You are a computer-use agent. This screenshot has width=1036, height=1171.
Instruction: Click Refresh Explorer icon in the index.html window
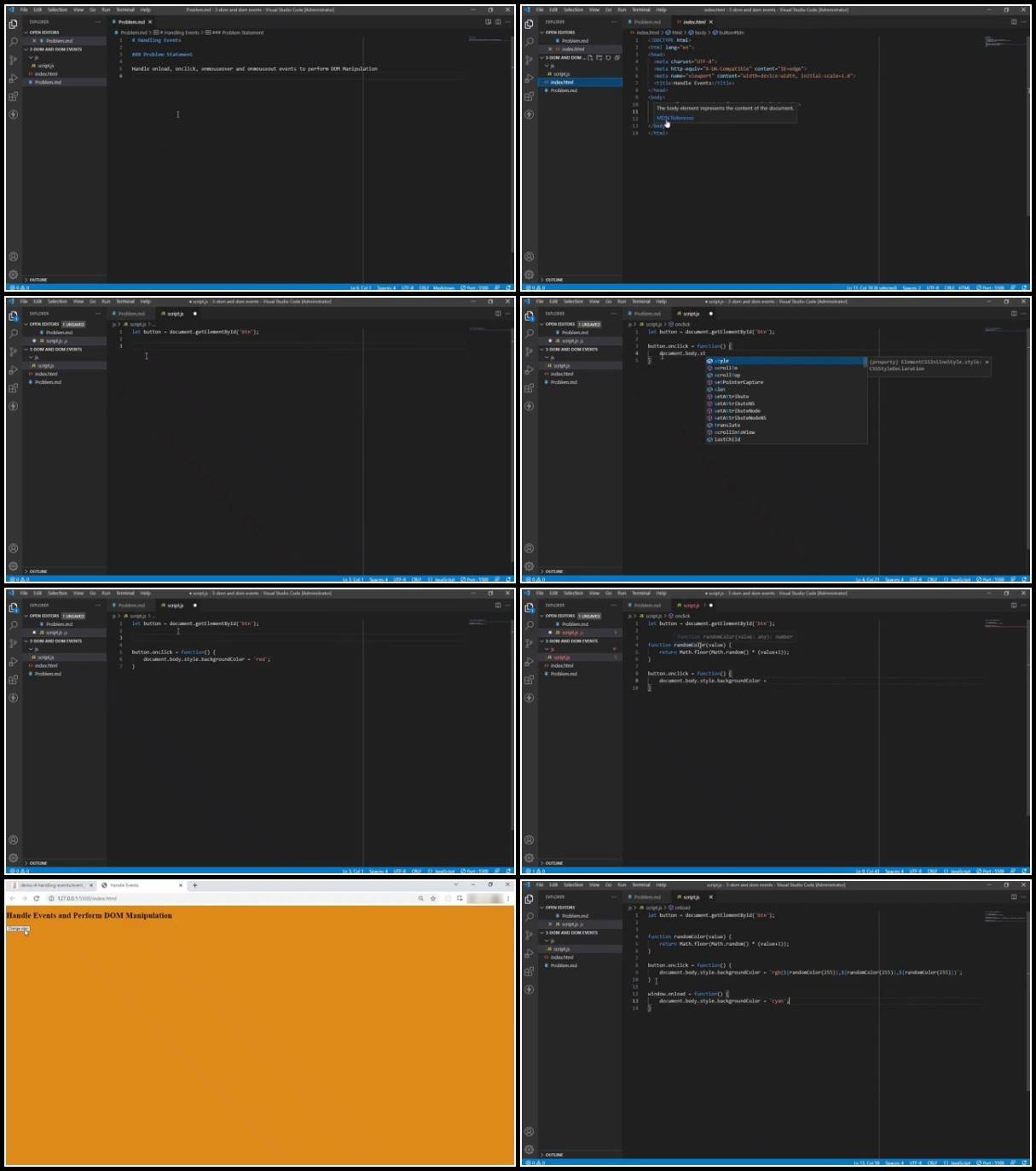pos(608,57)
